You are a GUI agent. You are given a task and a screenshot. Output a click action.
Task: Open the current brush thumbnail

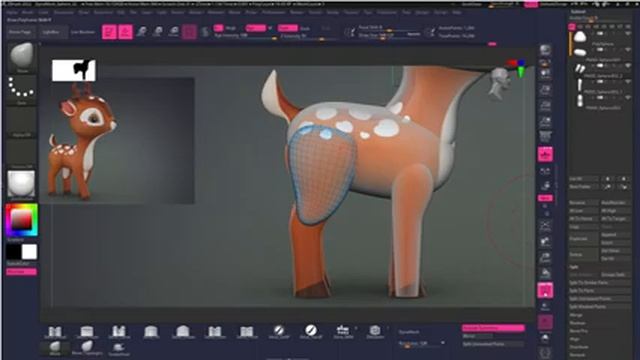21,57
